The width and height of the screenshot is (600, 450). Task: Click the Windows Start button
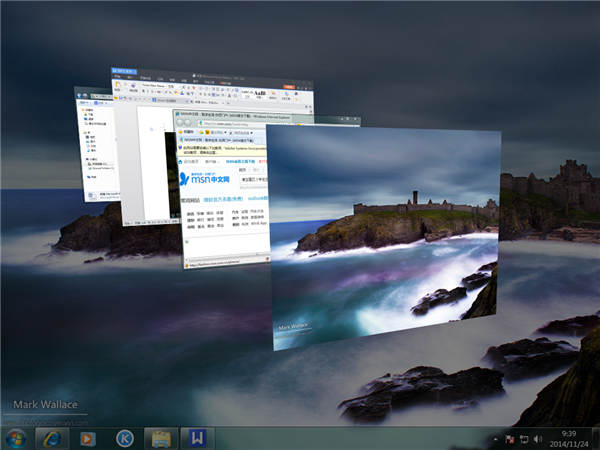[x=17, y=438]
